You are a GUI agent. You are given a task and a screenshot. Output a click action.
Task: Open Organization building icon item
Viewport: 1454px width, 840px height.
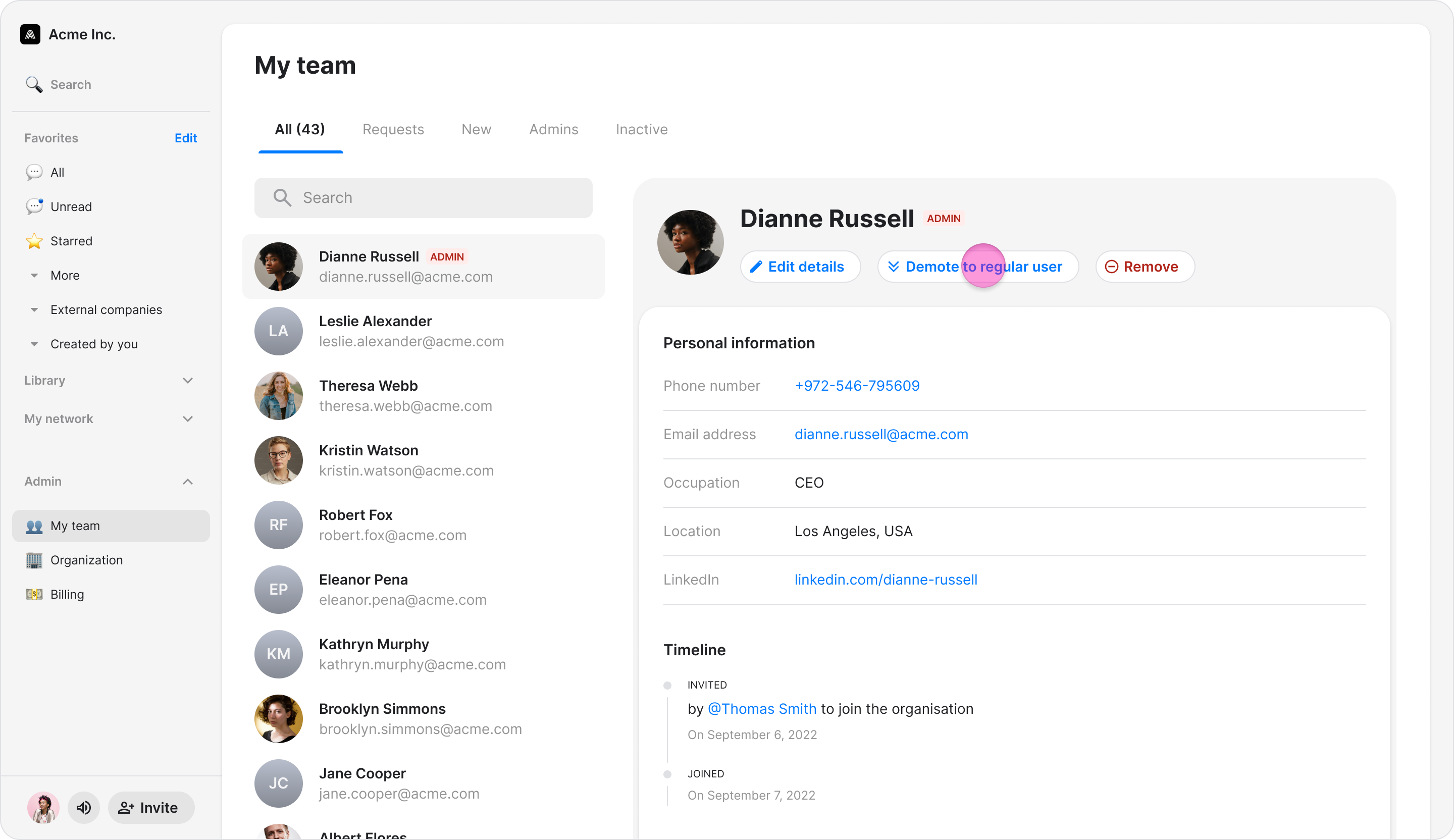34,560
